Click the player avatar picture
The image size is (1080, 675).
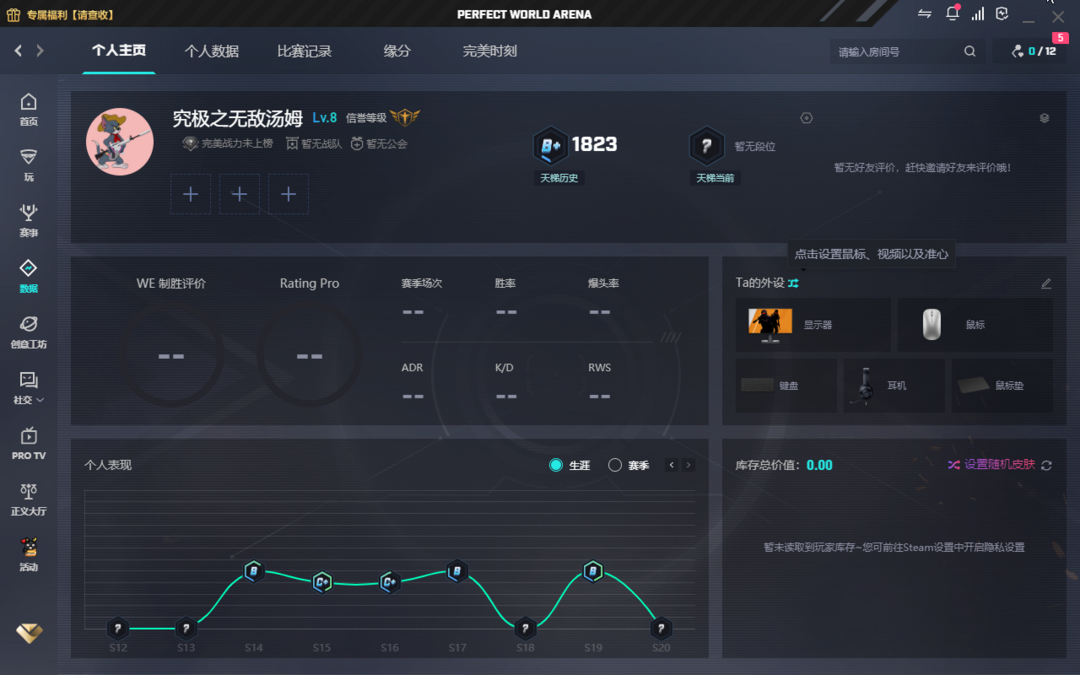pyautogui.click(x=120, y=141)
